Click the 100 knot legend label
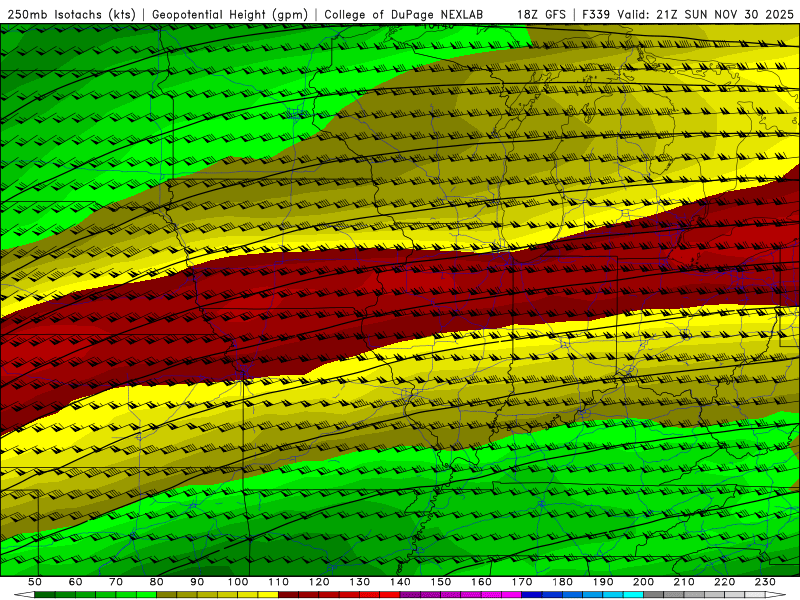Viewport: 800px width, 600px height. tap(238, 582)
